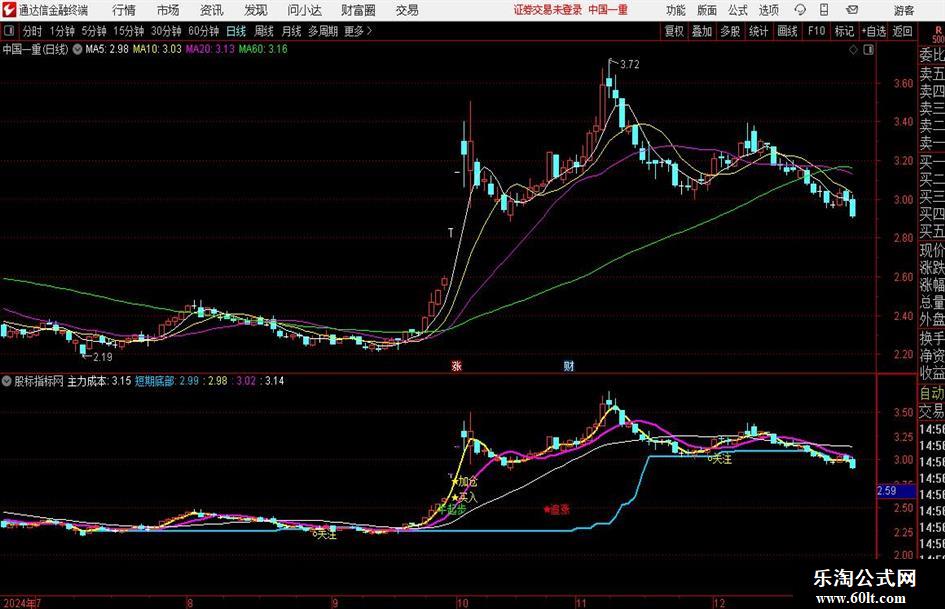Viewport: 945px width, 609px height.
Task: Open the 选项 menu
Action: click(768, 10)
